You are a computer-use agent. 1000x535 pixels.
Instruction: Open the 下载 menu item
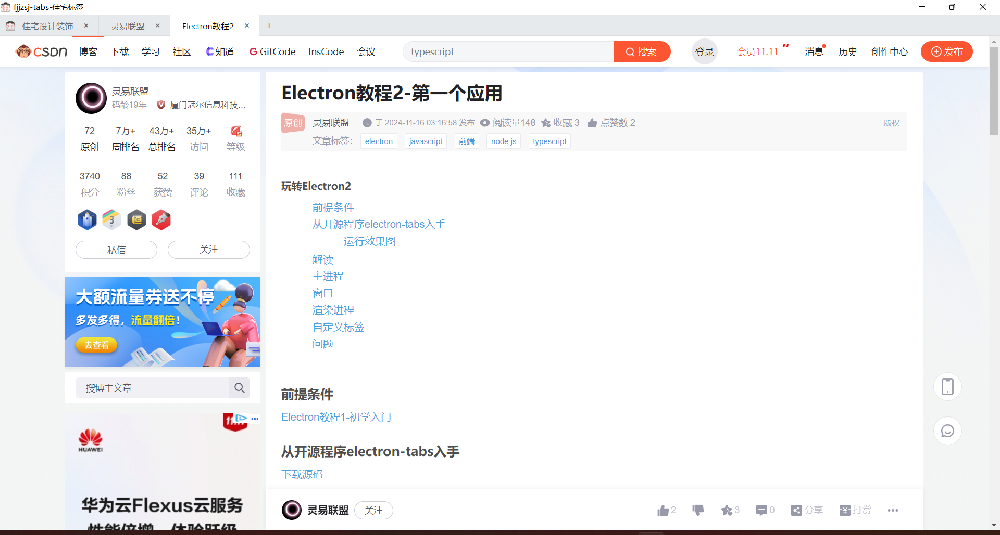tap(121, 52)
